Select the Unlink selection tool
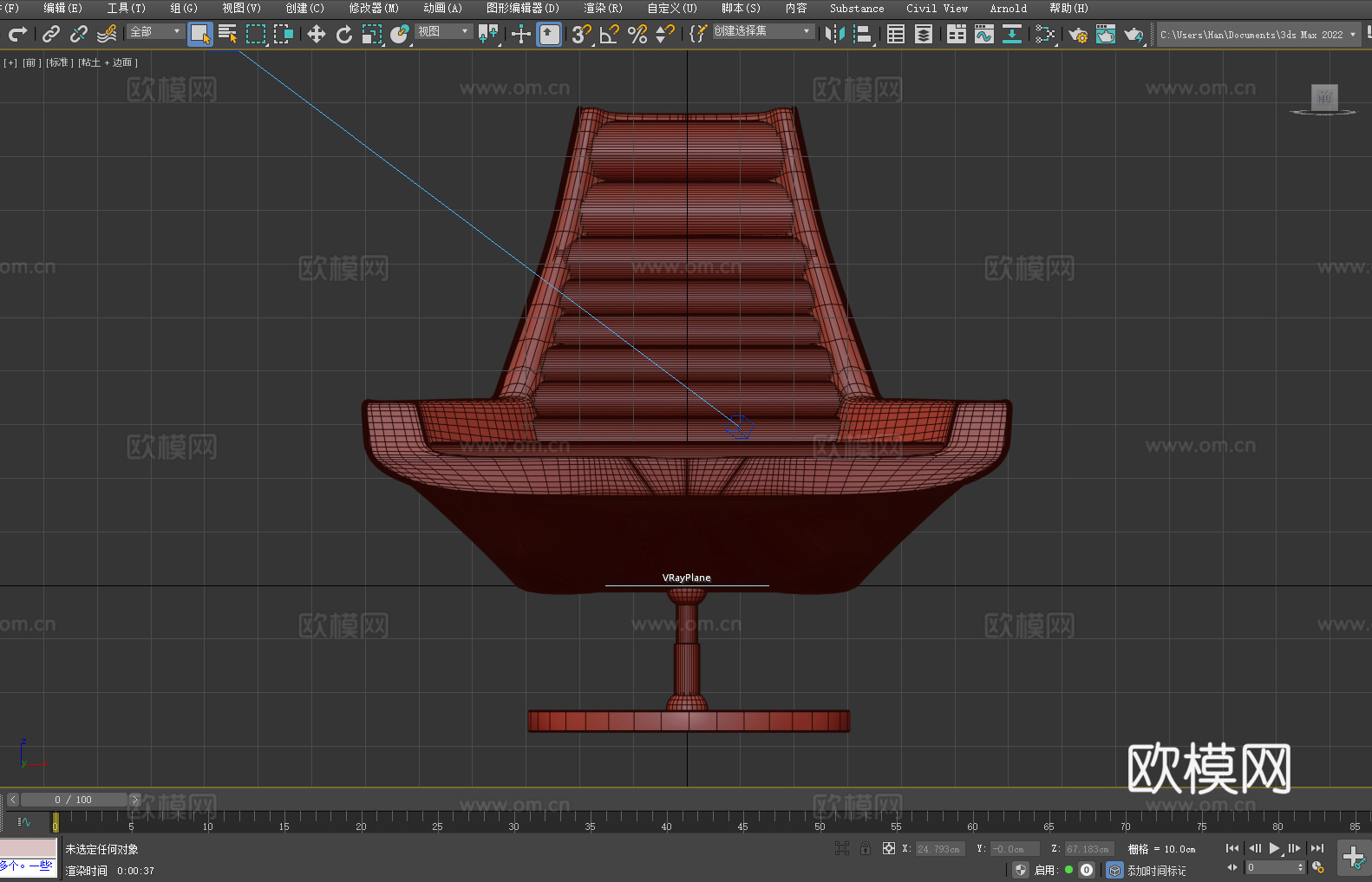This screenshot has width=1372, height=882. [79, 34]
